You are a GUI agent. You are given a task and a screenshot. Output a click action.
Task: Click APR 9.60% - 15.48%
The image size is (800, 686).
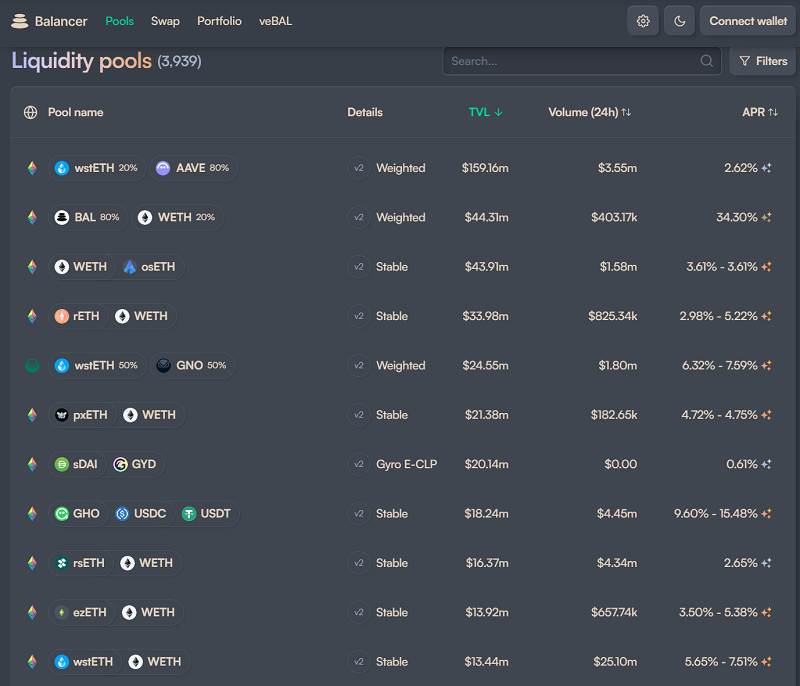[715, 514]
